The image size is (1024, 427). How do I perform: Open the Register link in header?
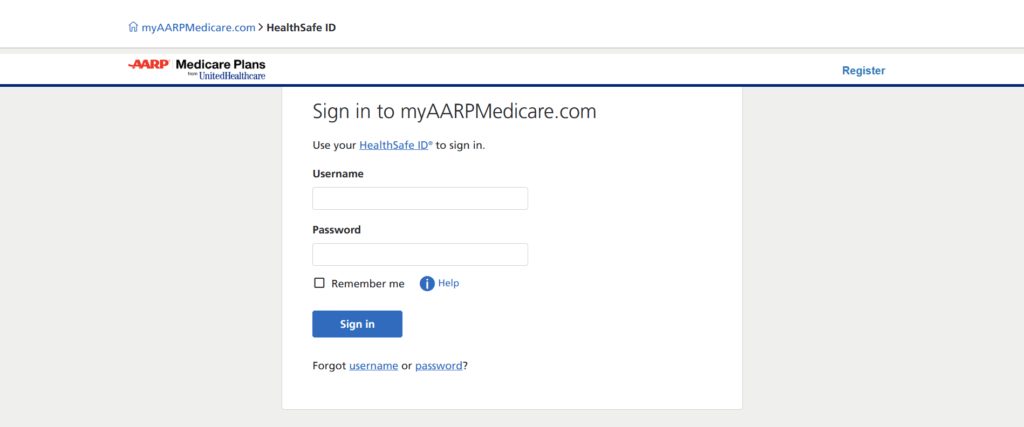point(863,71)
